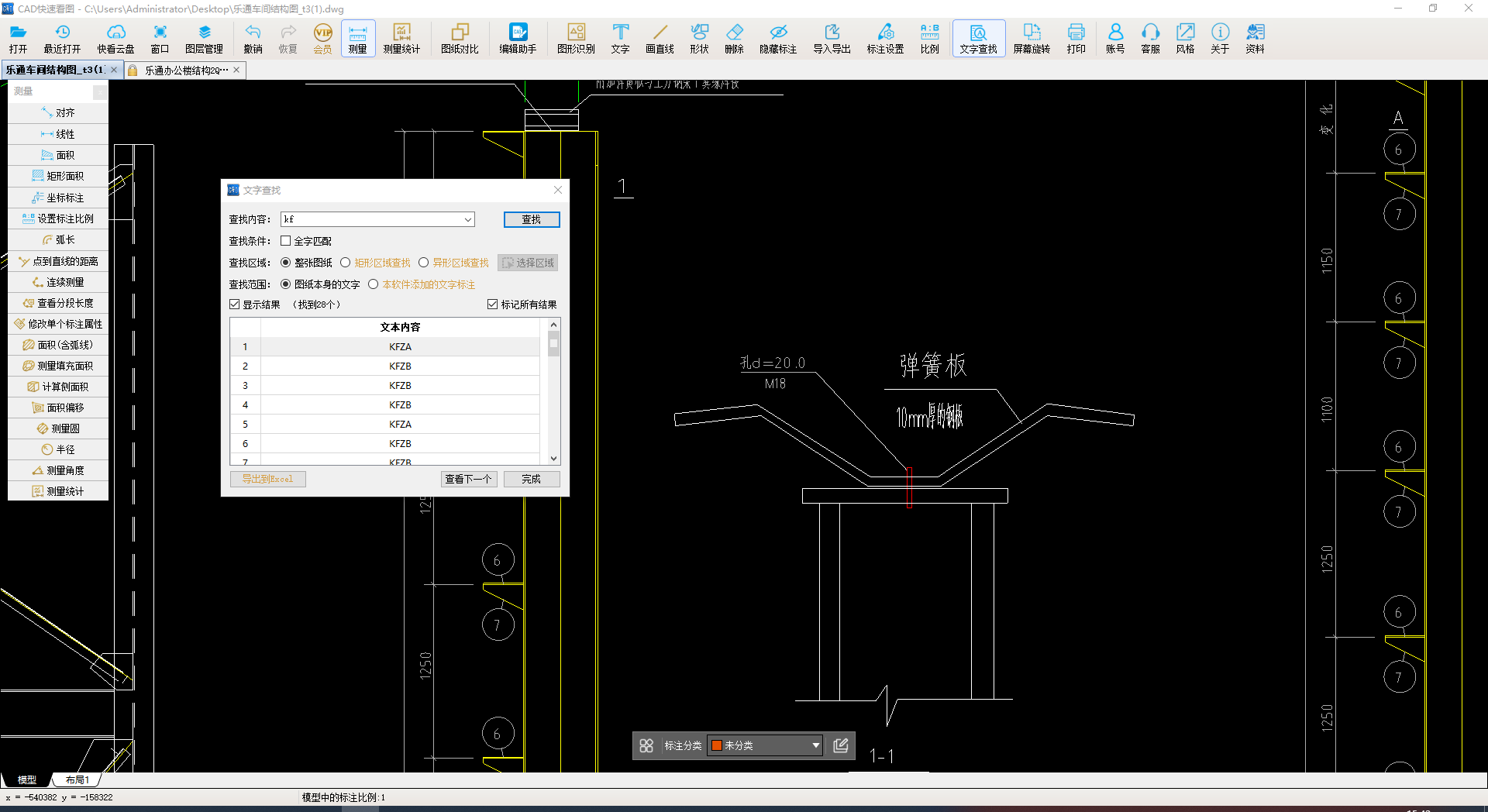Expand the 查找内容 search dropdown arrow
This screenshot has height=812, width=1488.
click(x=468, y=220)
